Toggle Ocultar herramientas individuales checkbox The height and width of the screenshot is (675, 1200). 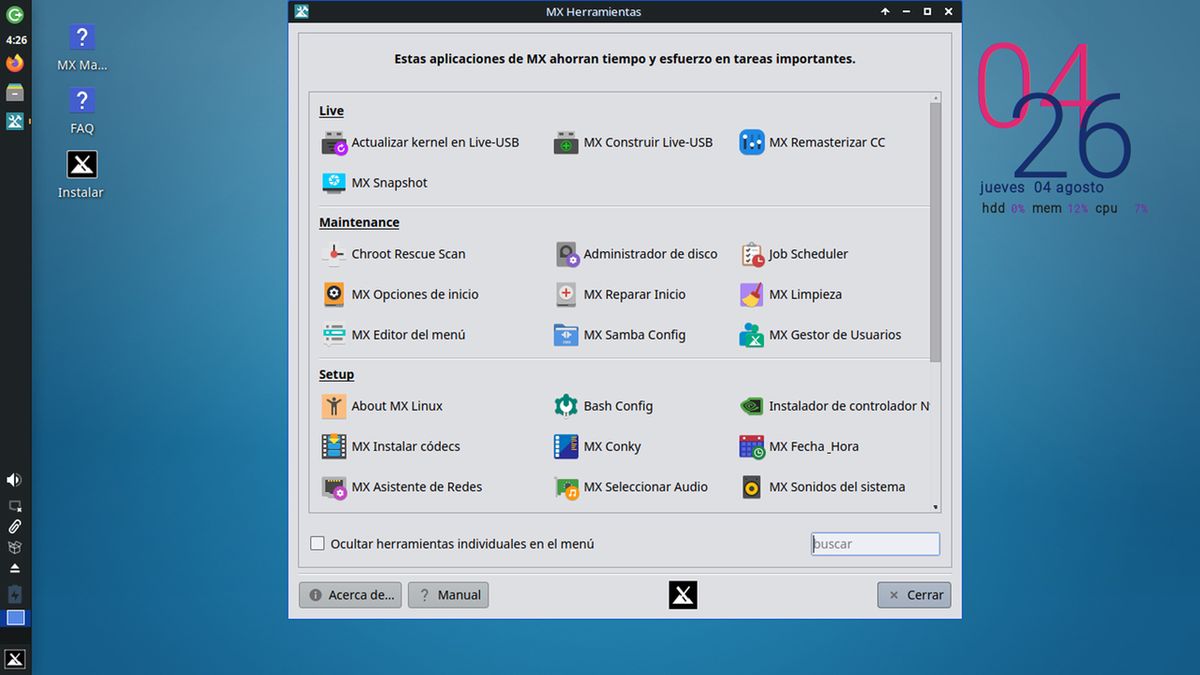(x=318, y=544)
